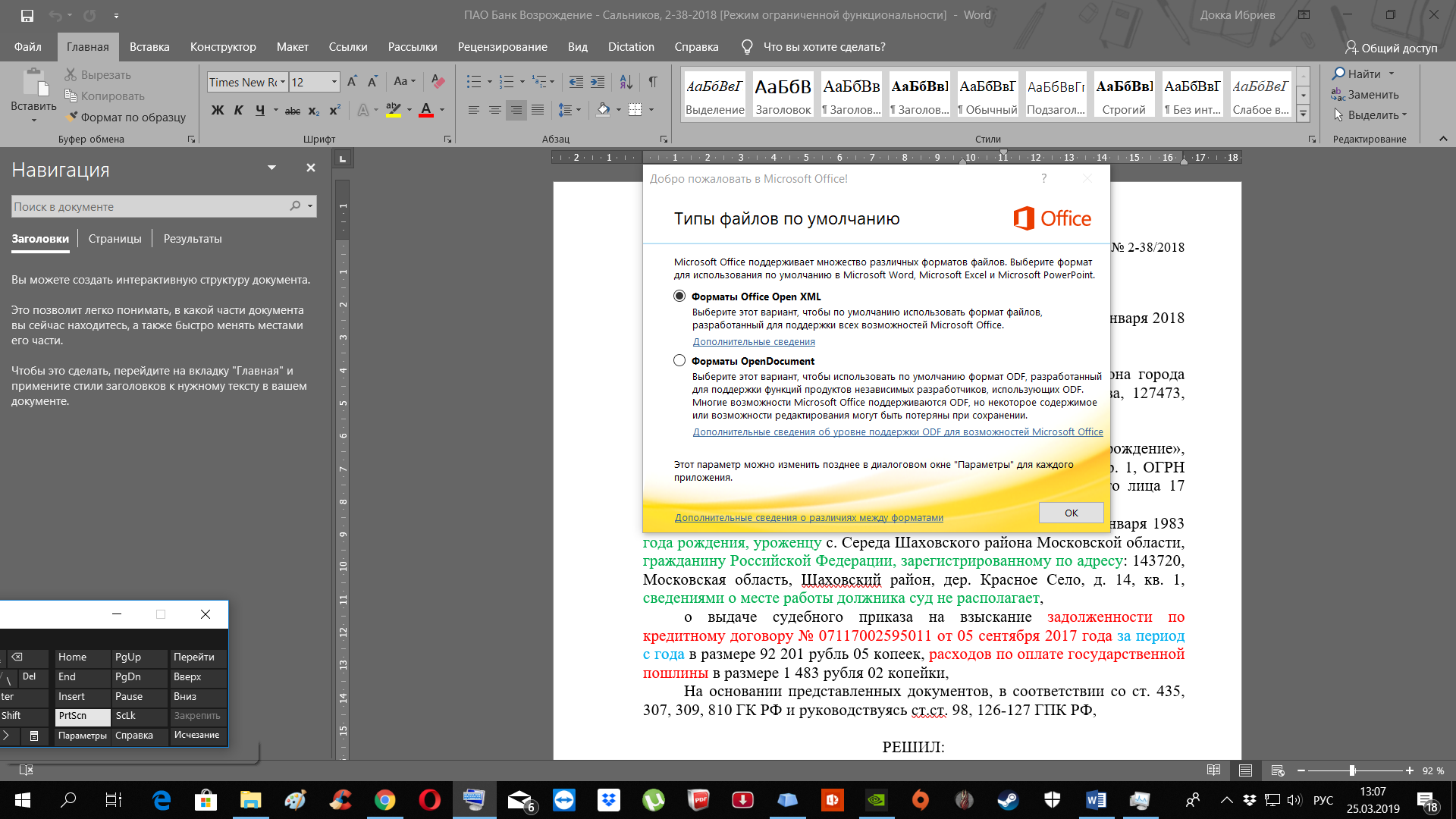Apply Underline formatting

point(260,111)
